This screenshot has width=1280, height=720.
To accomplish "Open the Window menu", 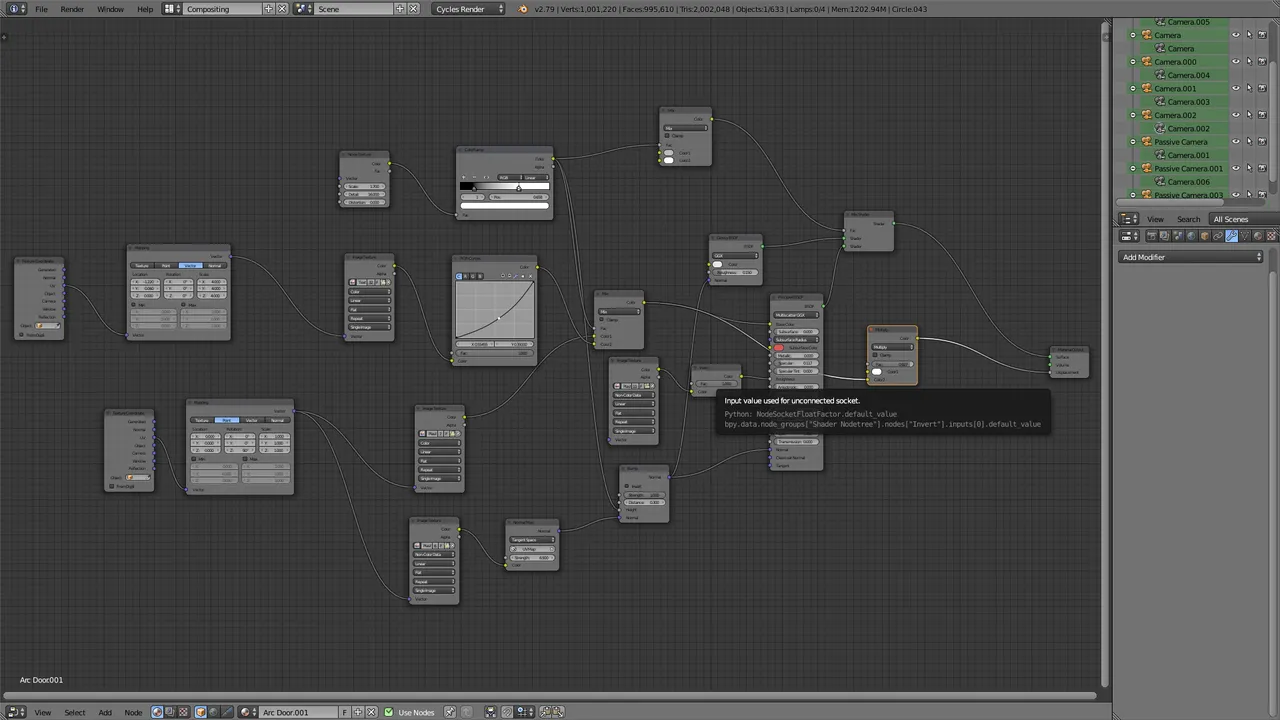I will (x=110, y=9).
